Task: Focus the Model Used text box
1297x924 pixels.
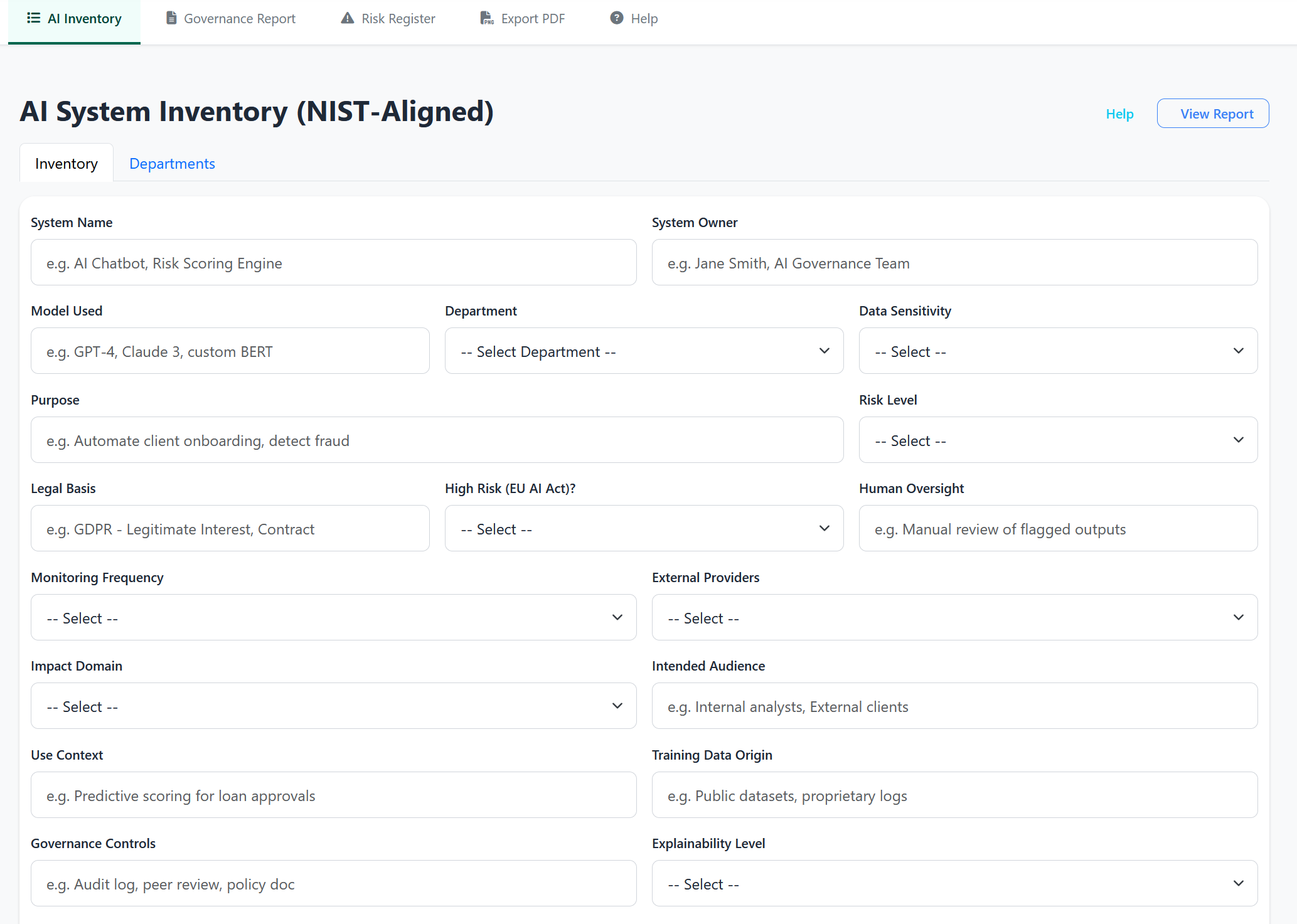Action: click(230, 351)
